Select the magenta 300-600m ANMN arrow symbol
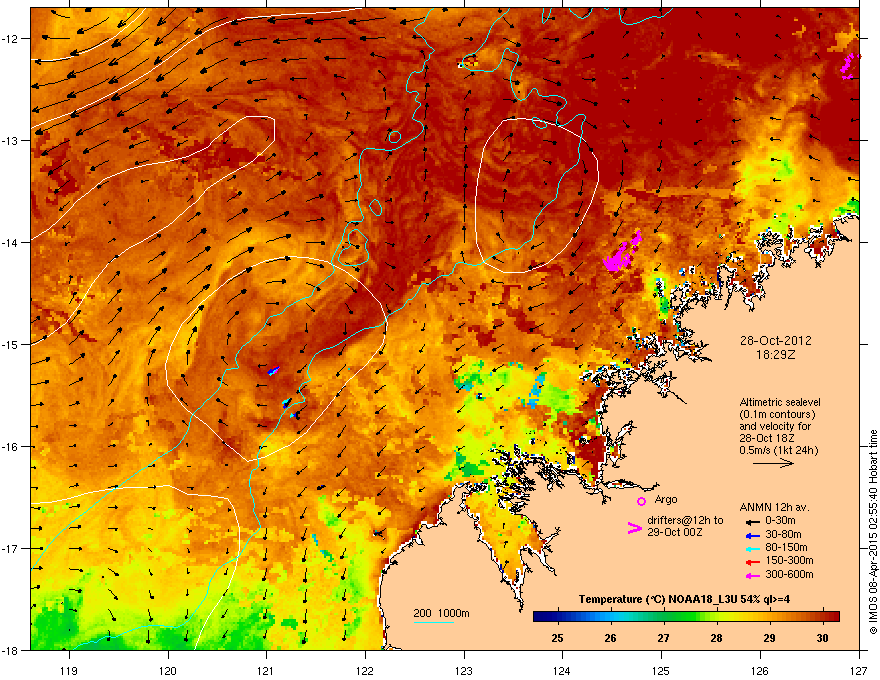This screenshot has height=680, width=880. click(x=752, y=575)
